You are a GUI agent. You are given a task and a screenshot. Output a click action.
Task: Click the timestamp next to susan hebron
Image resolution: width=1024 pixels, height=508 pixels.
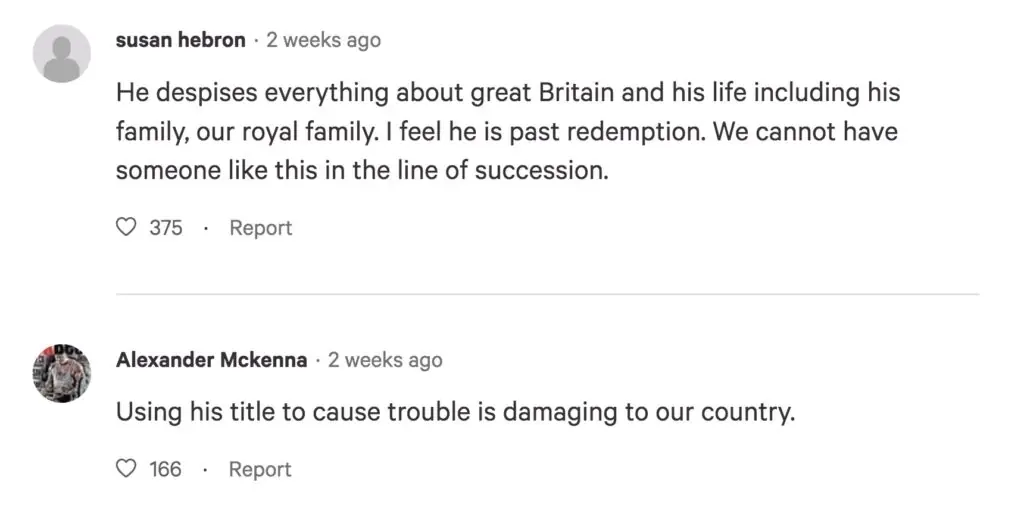(x=323, y=41)
